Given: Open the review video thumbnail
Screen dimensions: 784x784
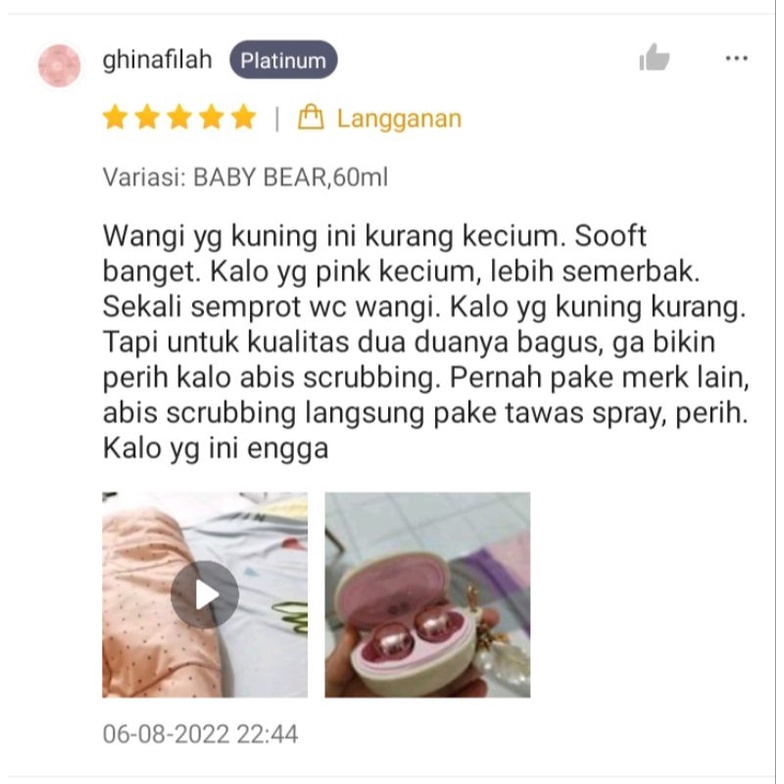Looking at the screenshot, I should click(205, 594).
